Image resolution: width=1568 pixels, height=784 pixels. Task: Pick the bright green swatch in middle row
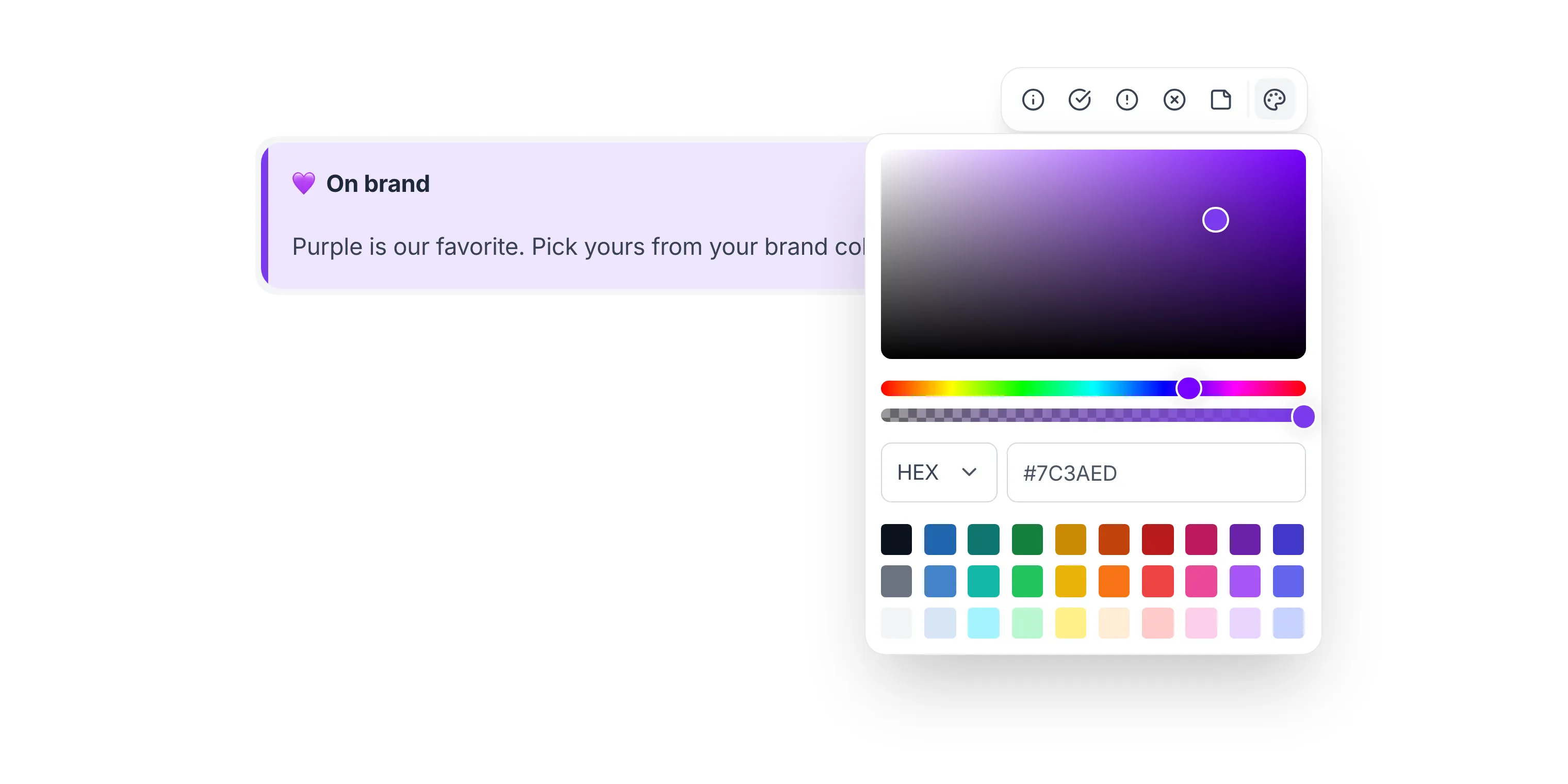[x=1027, y=581]
